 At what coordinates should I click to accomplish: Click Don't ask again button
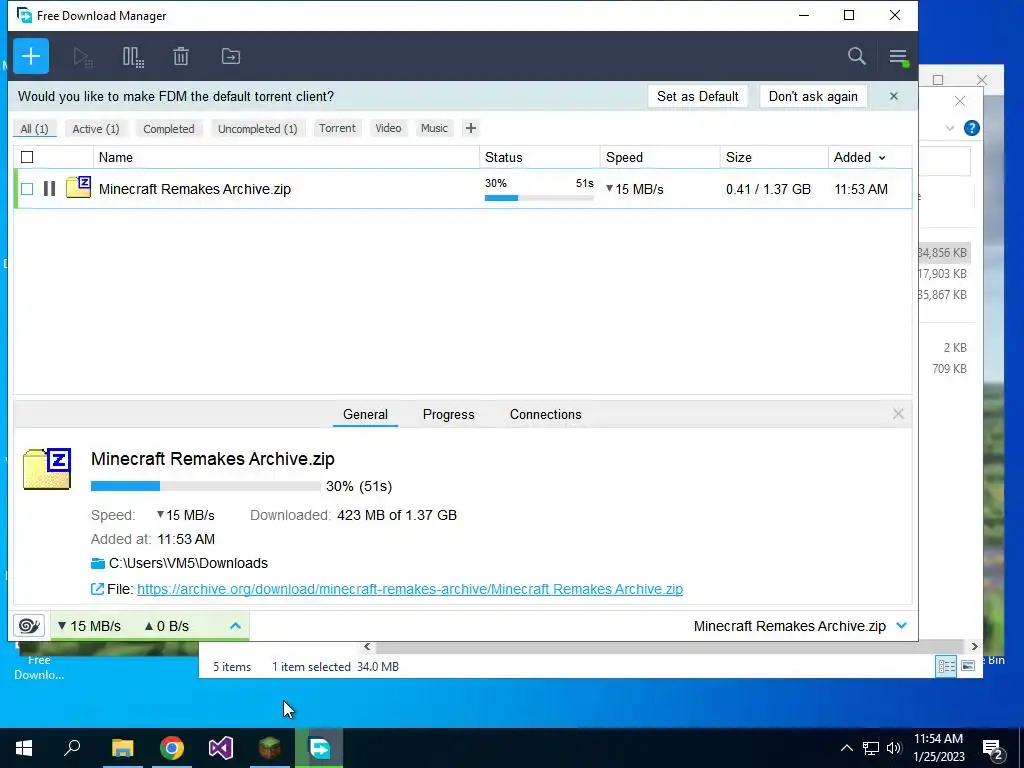(813, 97)
